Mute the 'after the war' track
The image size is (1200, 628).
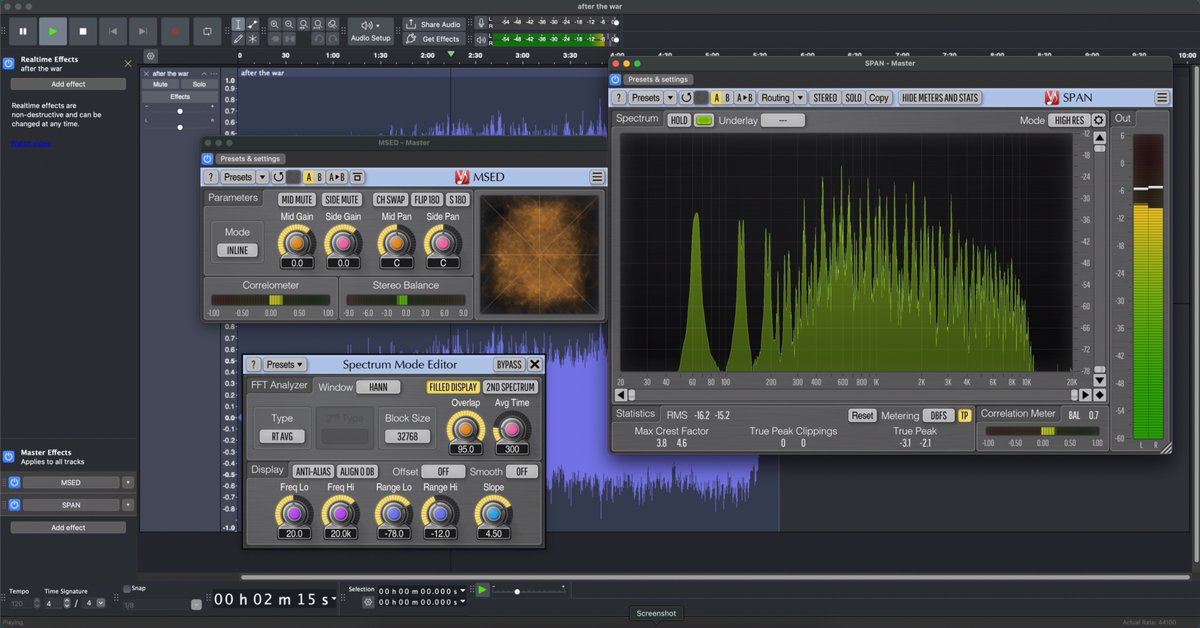[161, 84]
